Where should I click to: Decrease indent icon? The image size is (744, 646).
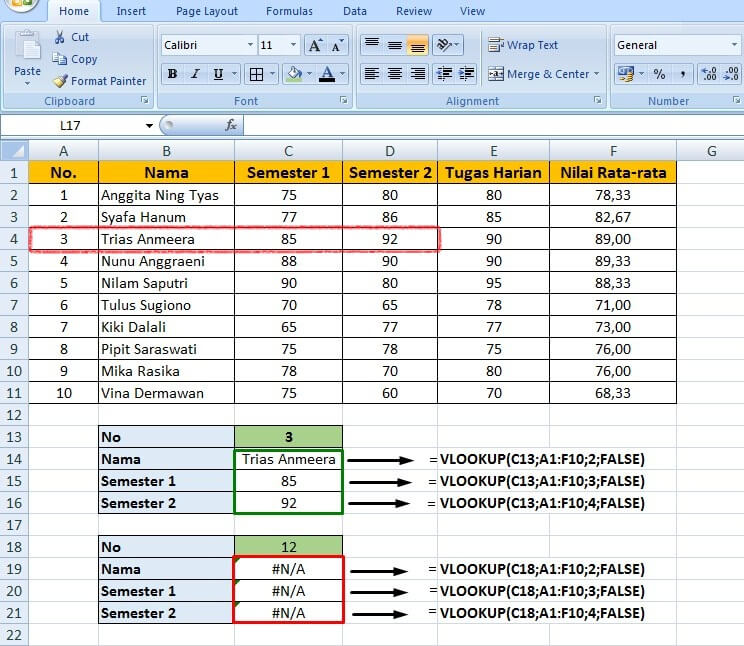(444, 74)
